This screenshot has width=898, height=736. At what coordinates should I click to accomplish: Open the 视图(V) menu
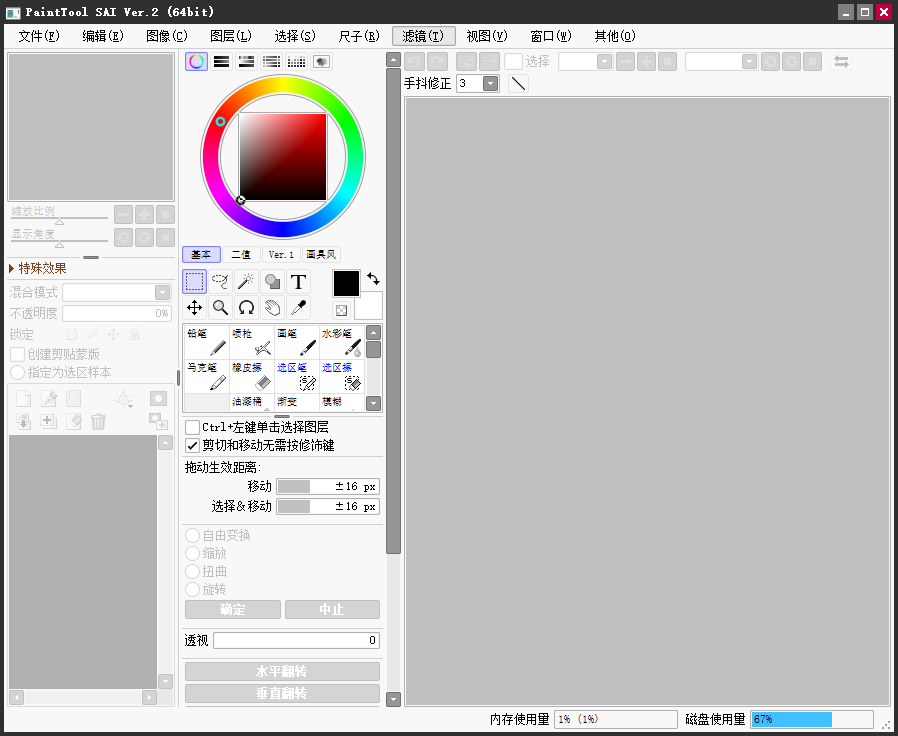click(x=487, y=36)
